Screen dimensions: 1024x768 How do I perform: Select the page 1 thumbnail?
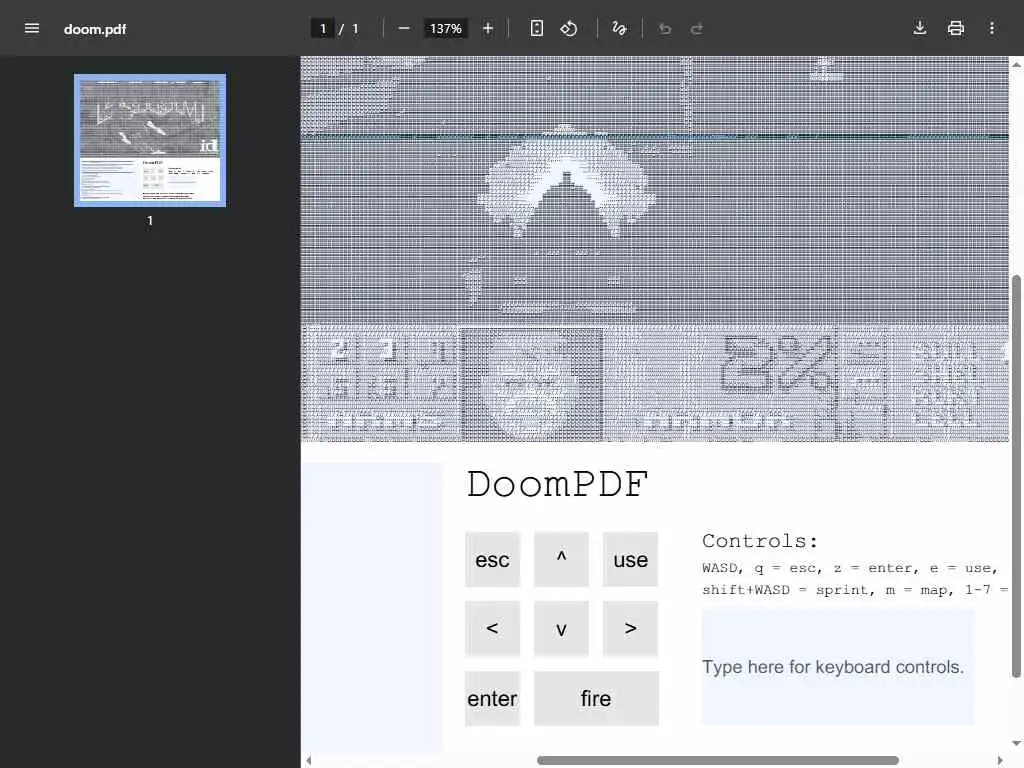tap(150, 140)
